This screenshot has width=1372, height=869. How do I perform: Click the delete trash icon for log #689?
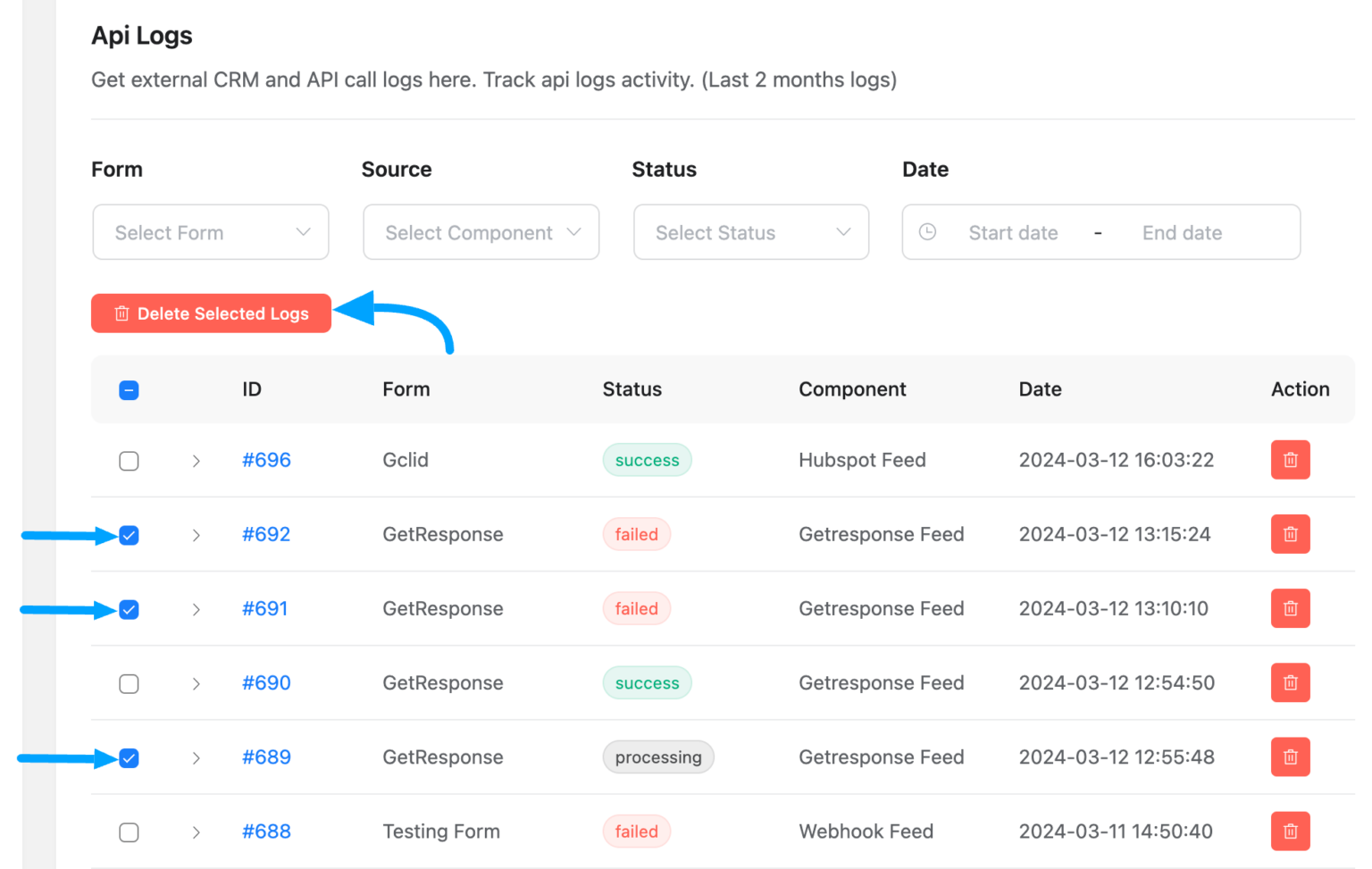[x=1290, y=756]
